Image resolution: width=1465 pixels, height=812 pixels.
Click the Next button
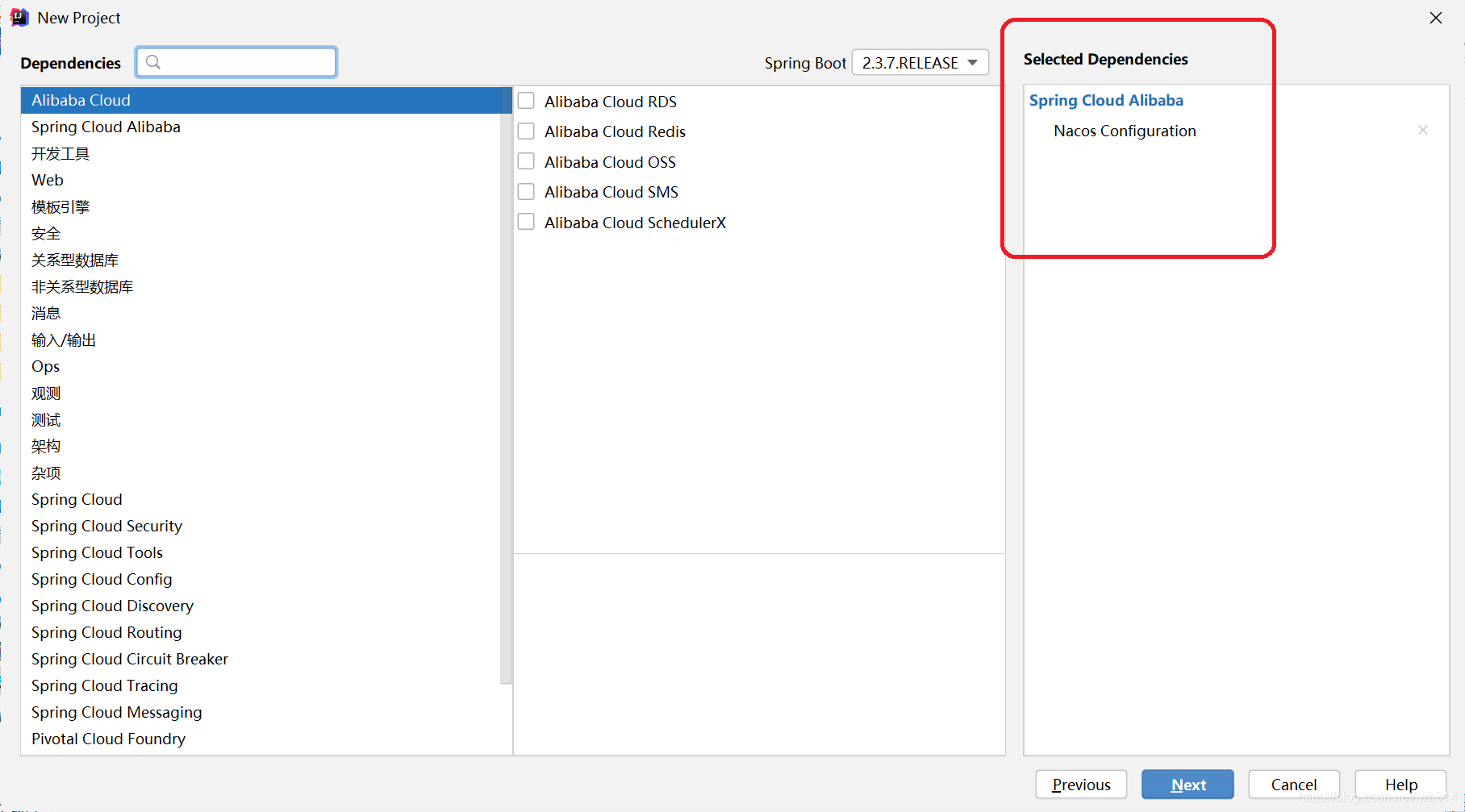[x=1187, y=785]
